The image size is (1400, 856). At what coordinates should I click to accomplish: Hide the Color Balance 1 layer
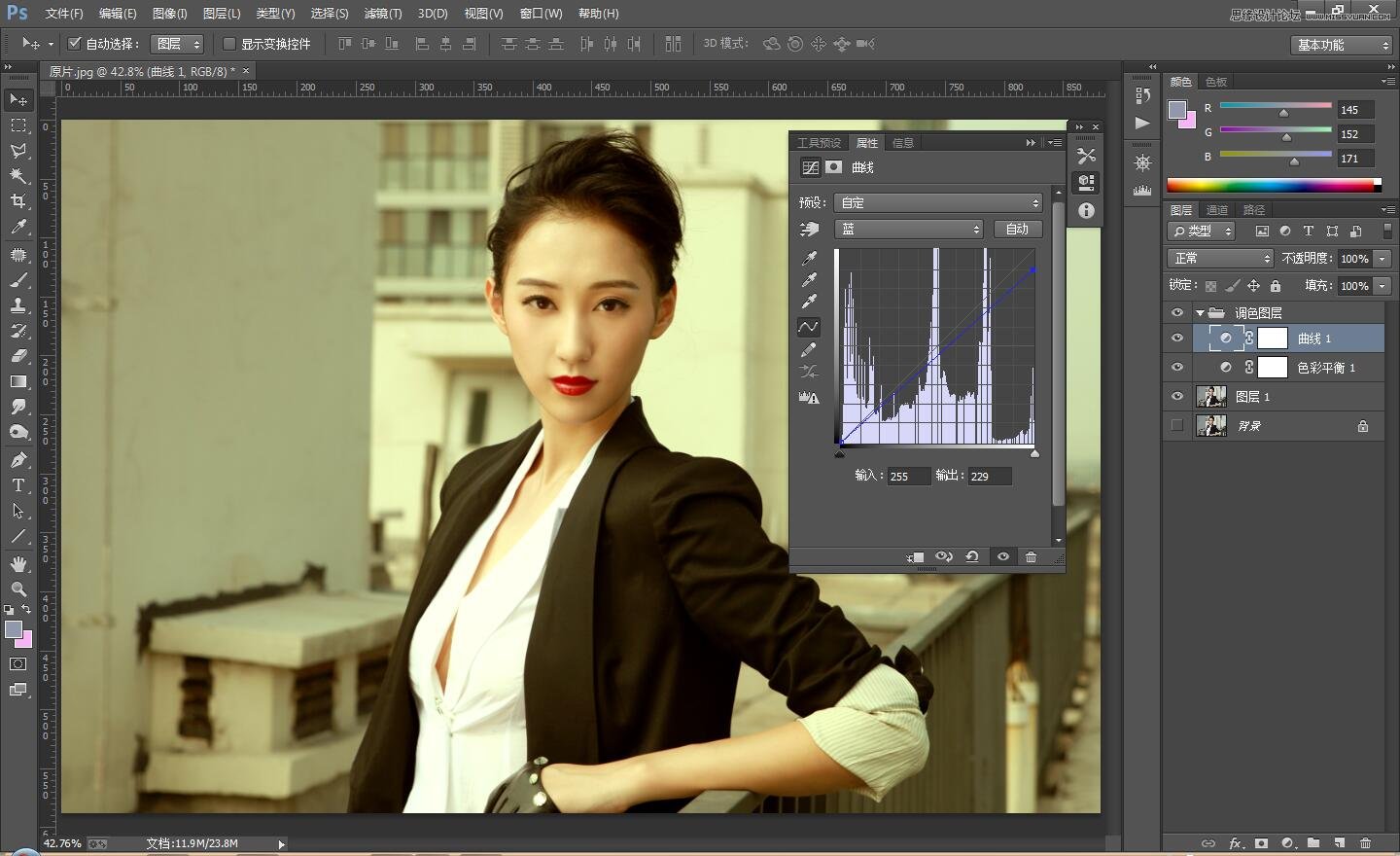[1177, 368]
